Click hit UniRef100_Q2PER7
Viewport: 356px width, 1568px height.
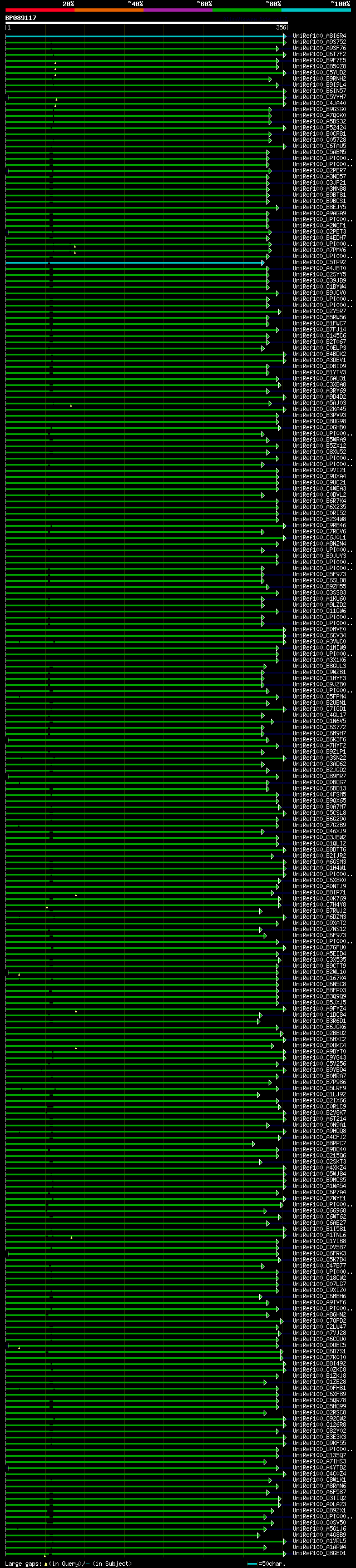[319, 170]
